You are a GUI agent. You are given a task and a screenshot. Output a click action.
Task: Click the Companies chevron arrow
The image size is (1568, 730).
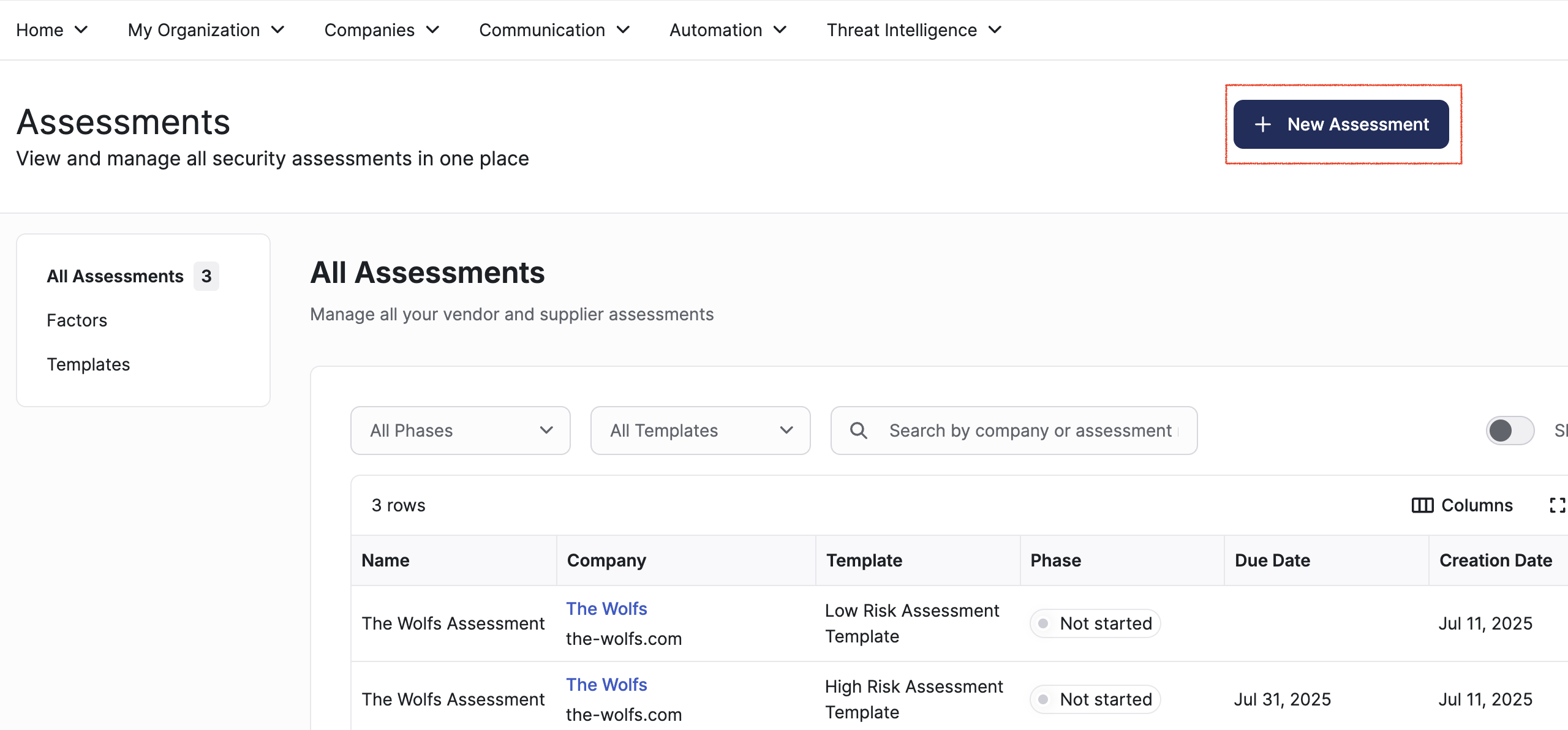[x=432, y=30]
